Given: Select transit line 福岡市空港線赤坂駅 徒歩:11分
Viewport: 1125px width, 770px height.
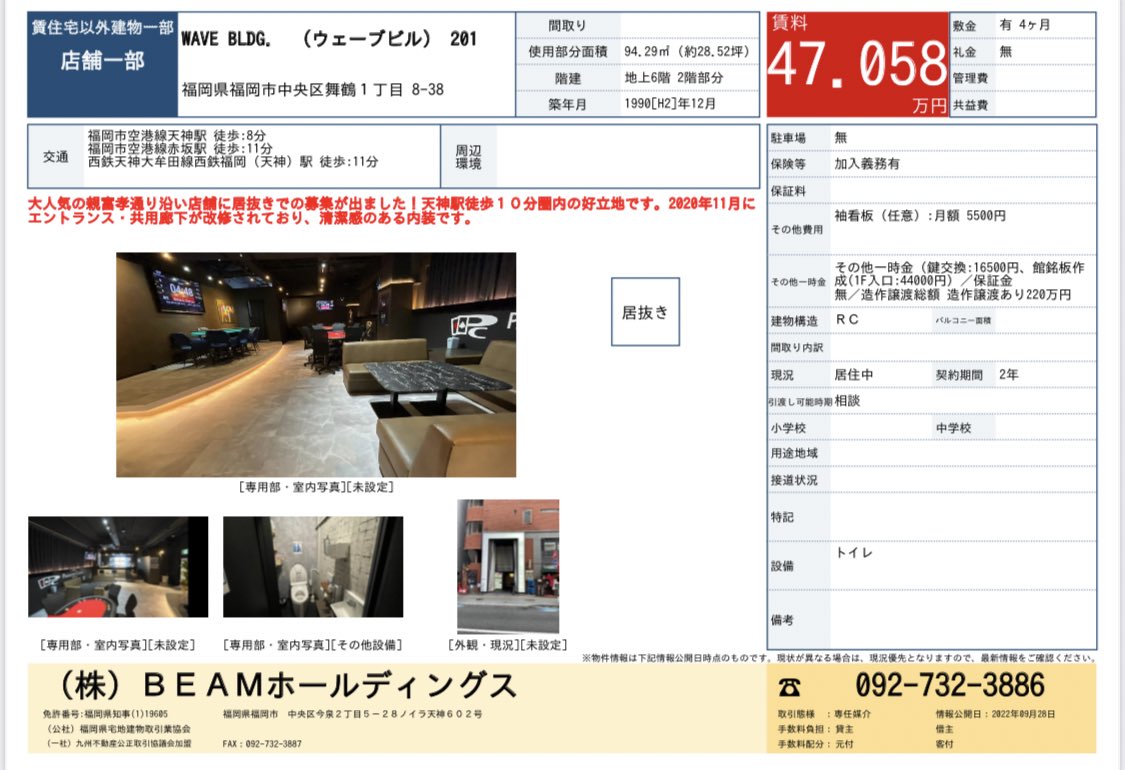Looking at the screenshot, I should tap(180, 148).
